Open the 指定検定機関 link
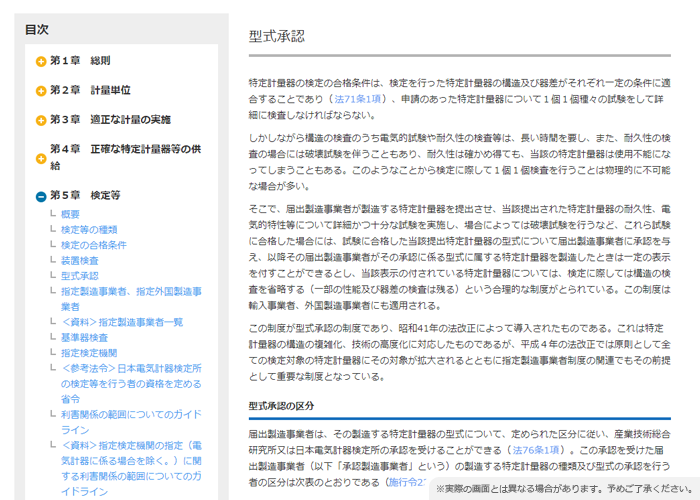 tap(89, 353)
